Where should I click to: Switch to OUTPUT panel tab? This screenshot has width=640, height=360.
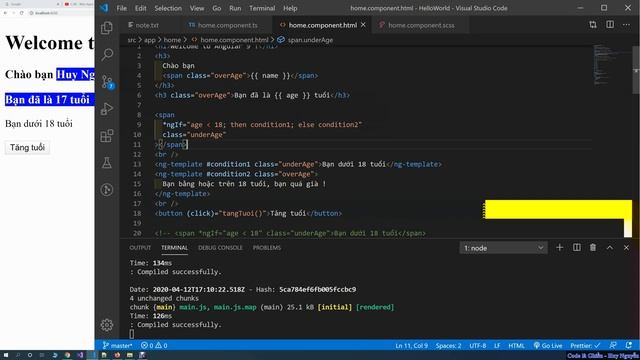(140, 248)
